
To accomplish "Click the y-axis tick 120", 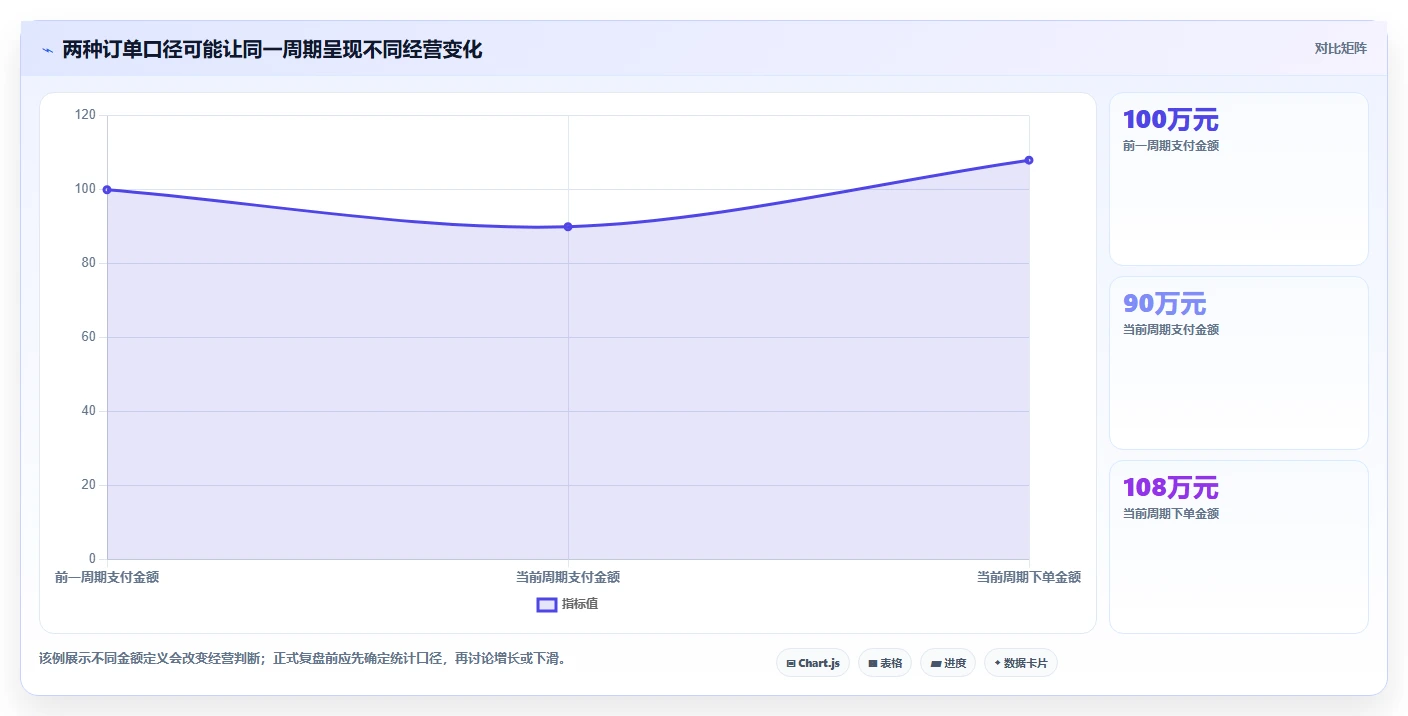I will 86,115.
